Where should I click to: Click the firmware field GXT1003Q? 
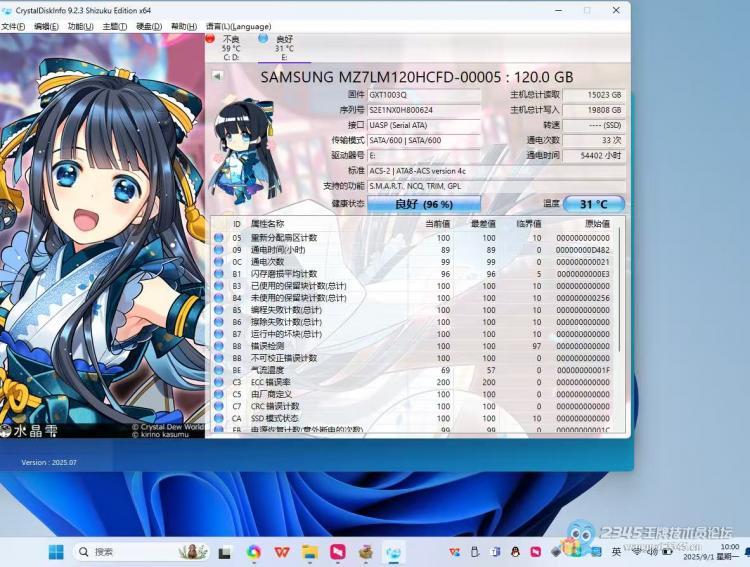coord(424,95)
